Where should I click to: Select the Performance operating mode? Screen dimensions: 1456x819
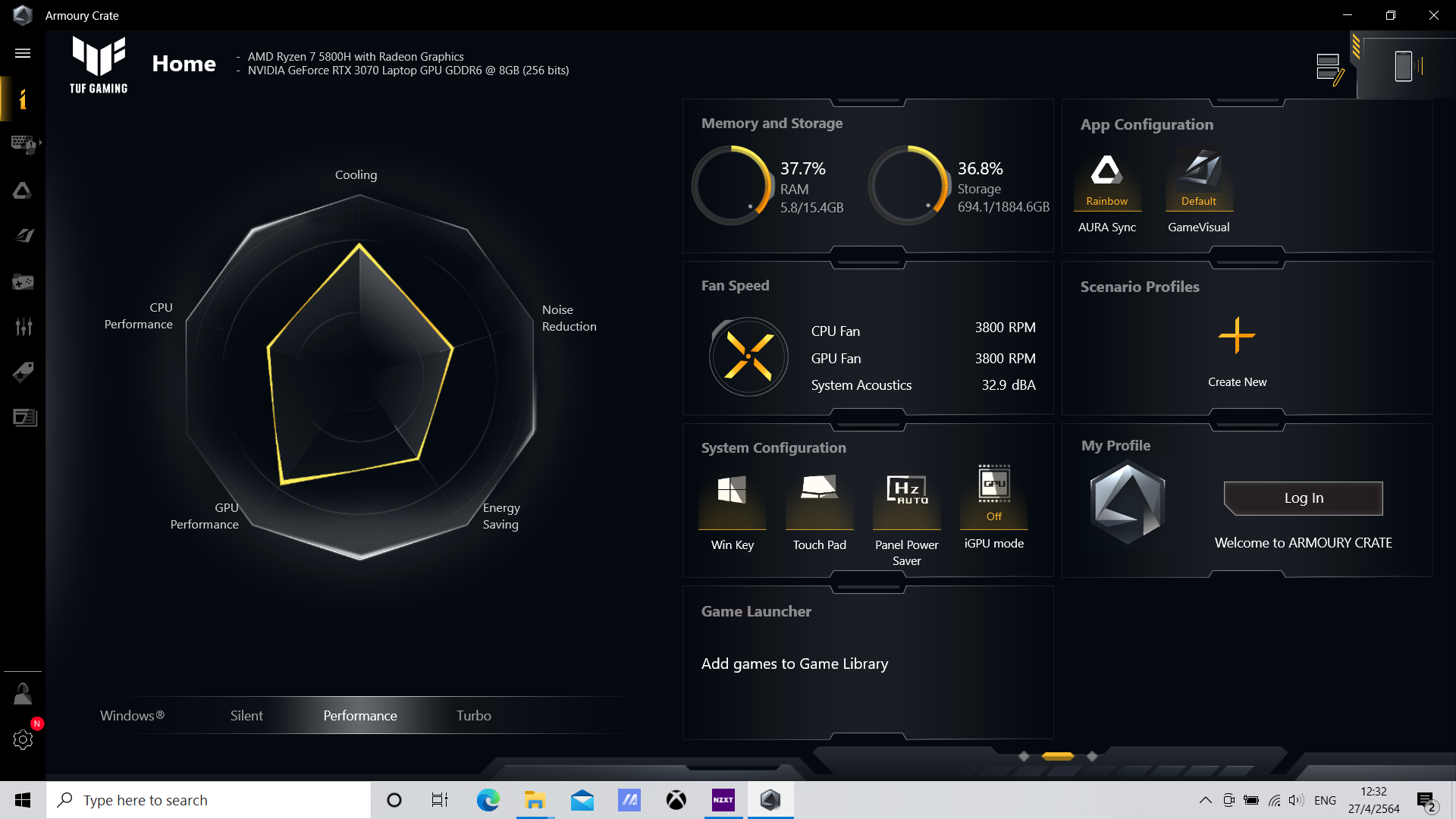click(360, 715)
